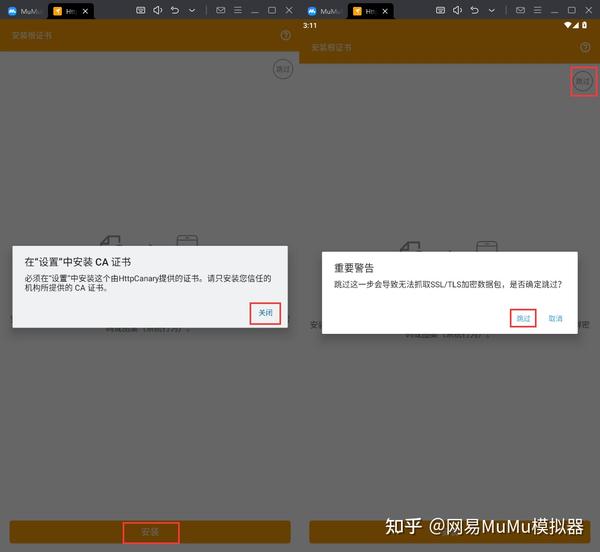Image resolution: width=600 pixels, height=552 pixels.
Task: Open mail icon in left emulator title bar
Action: pos(221,10)
